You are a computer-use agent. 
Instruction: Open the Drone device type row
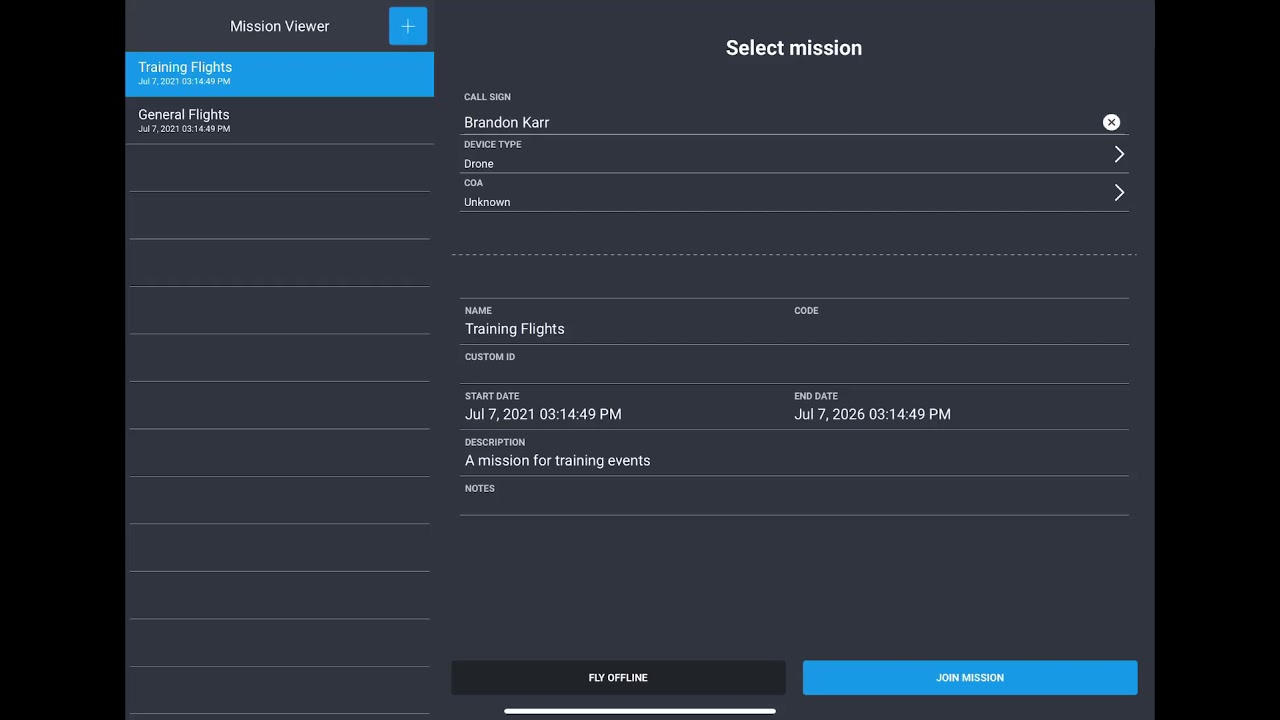[794, 154]
